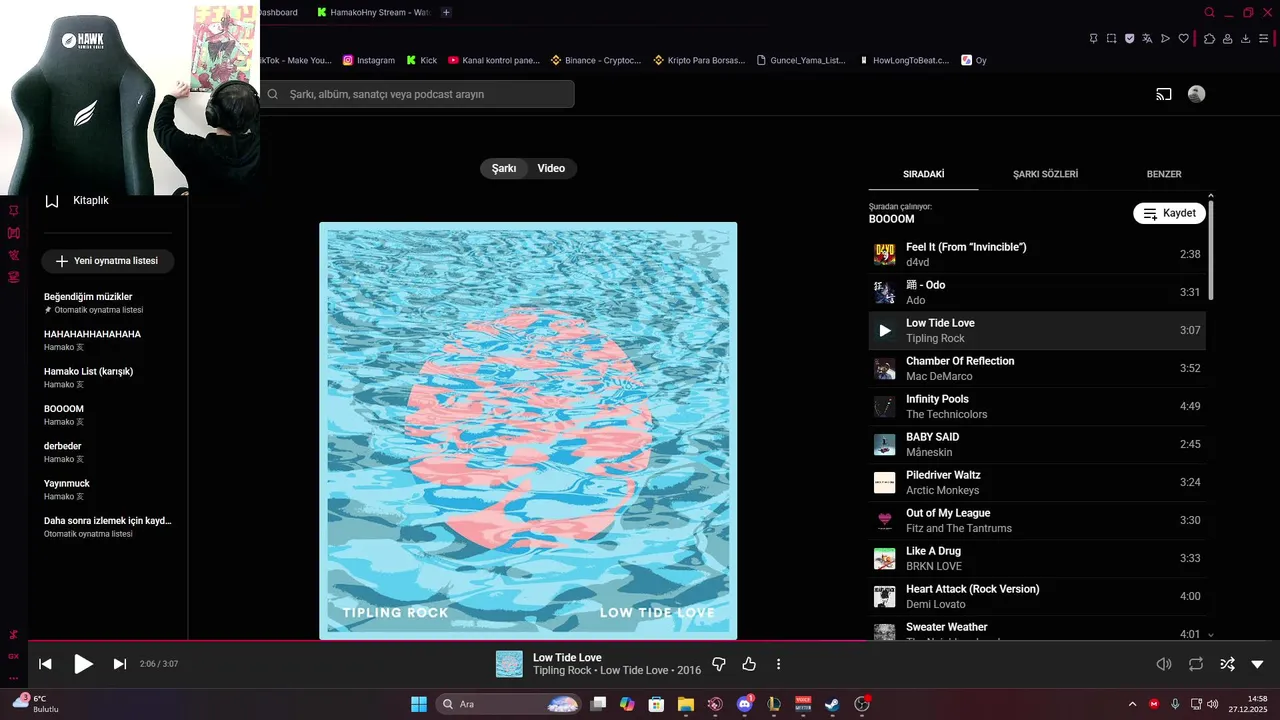The image size is (1280, 720).
Task: Open the SIRADAKİ tab
Action: click(x=924, y=174)
